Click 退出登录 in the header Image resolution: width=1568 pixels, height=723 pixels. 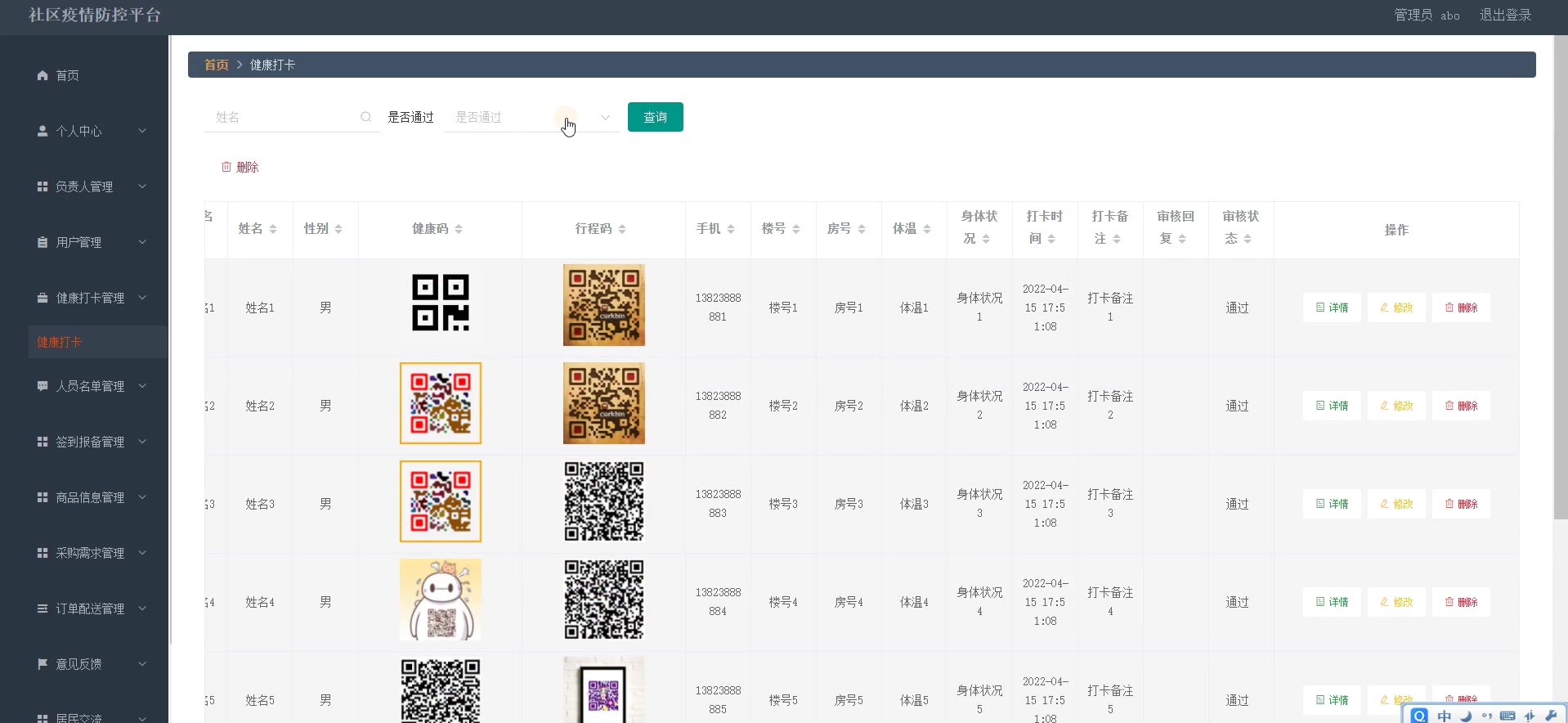tap(1505, 16)
